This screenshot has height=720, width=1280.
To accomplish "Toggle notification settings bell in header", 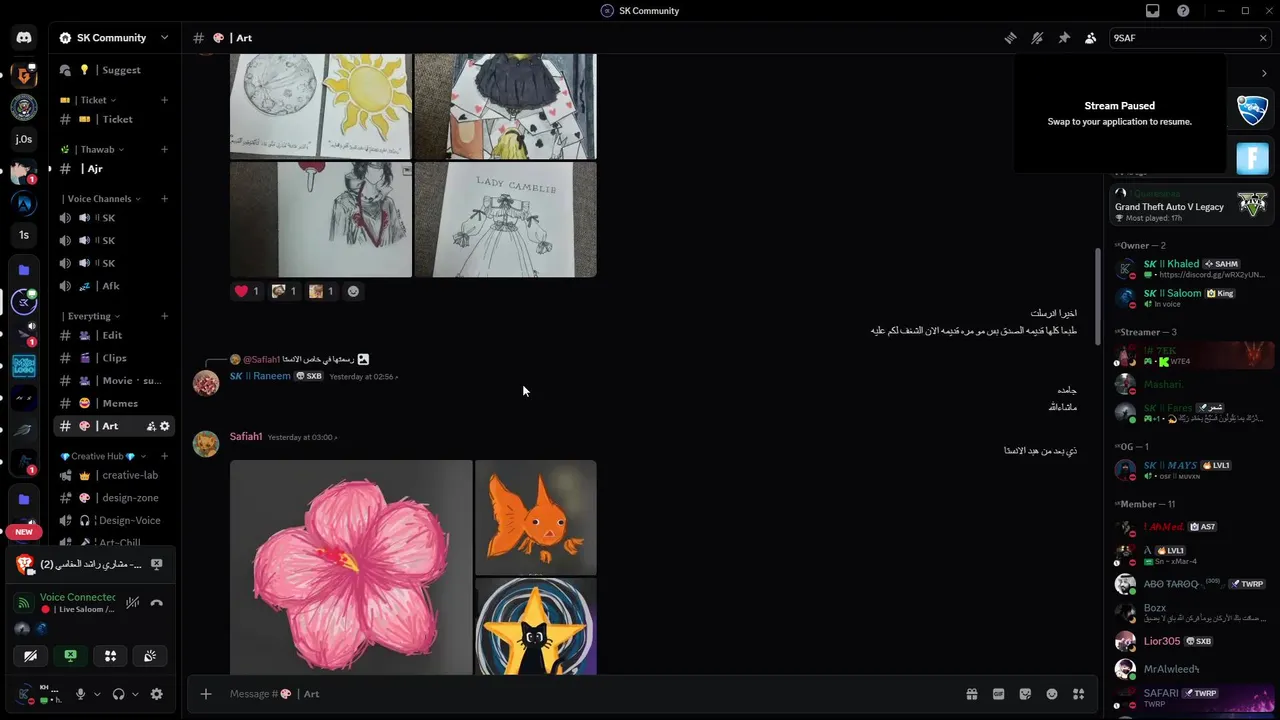I will (x=1038, y=38).
